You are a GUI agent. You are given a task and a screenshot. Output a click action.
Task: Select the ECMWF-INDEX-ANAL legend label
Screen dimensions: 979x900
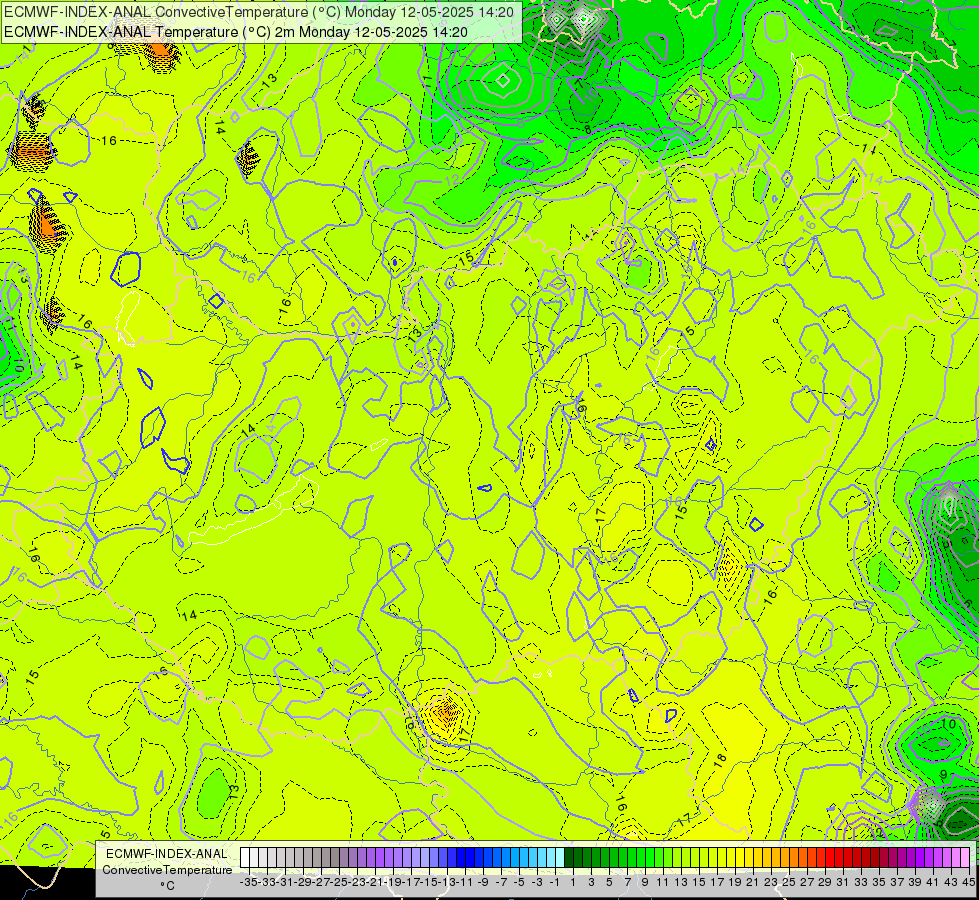click(167, 854)
